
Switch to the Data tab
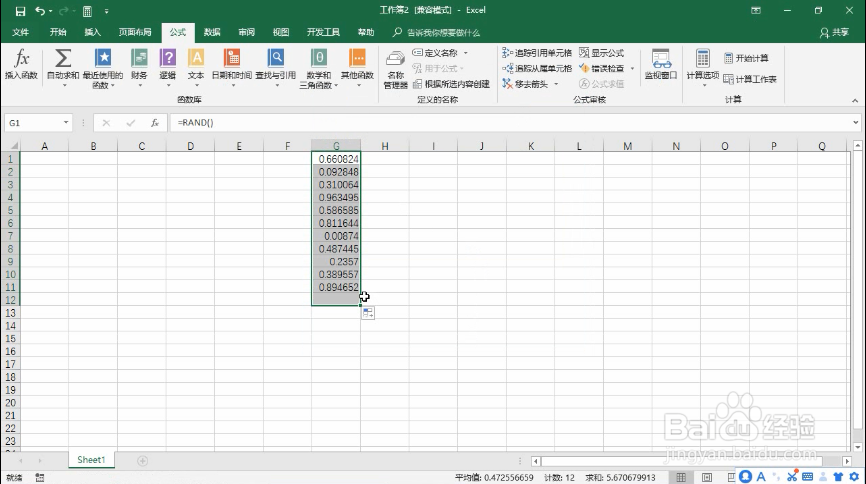click(x=212, y=33)
